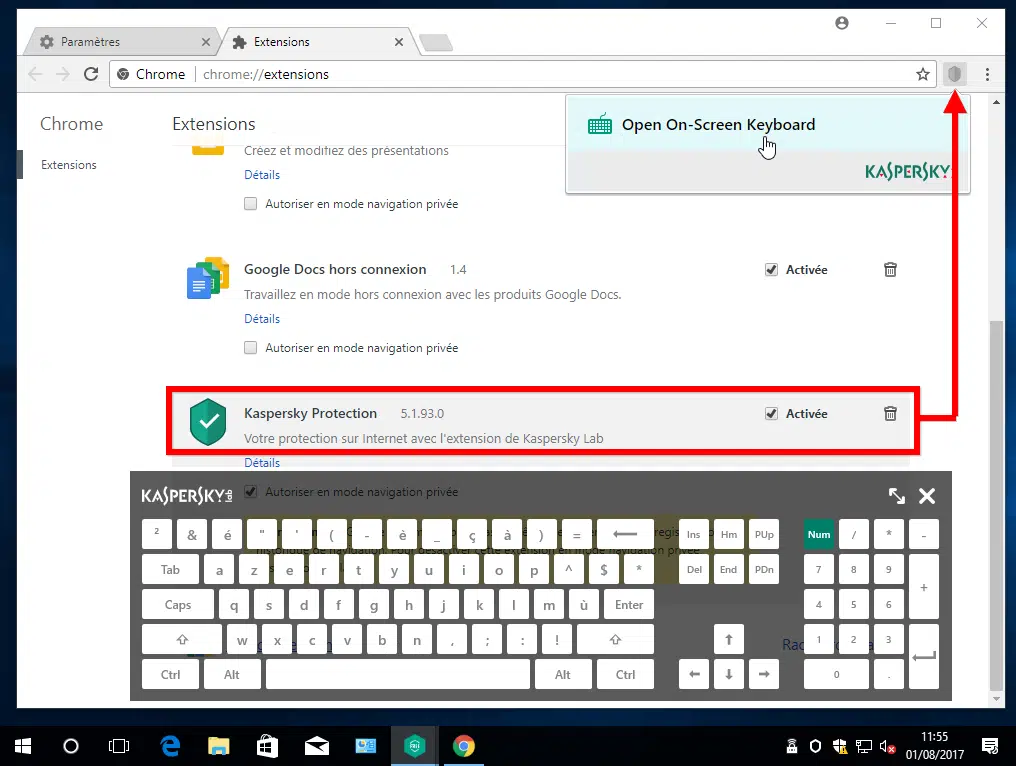
Task: Switch to the Extensions tab
Action: (319, 41)
